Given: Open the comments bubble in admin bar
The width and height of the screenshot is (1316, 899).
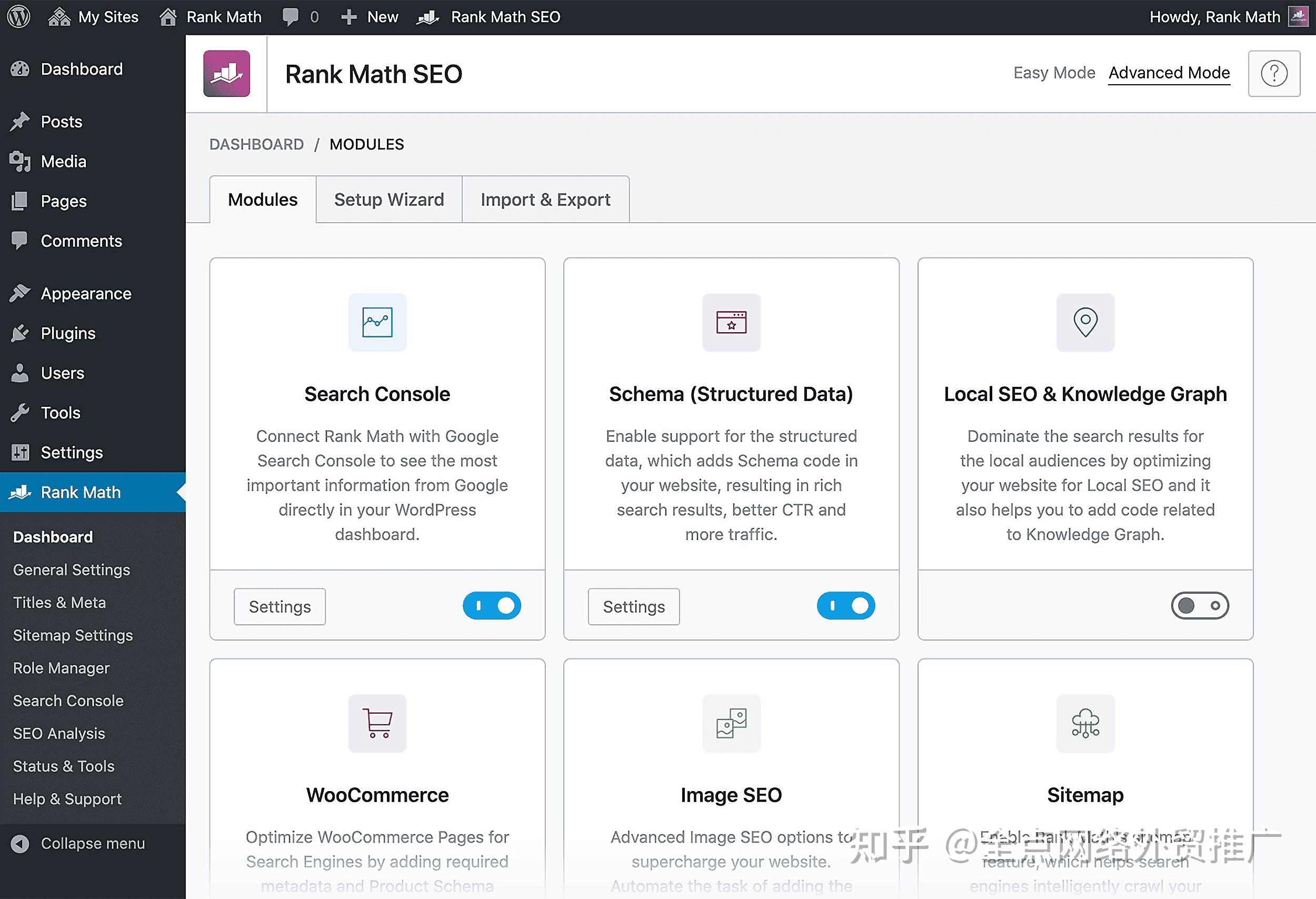Looking at the screenshot, I should pyautogui.click(x=290, y=17).
